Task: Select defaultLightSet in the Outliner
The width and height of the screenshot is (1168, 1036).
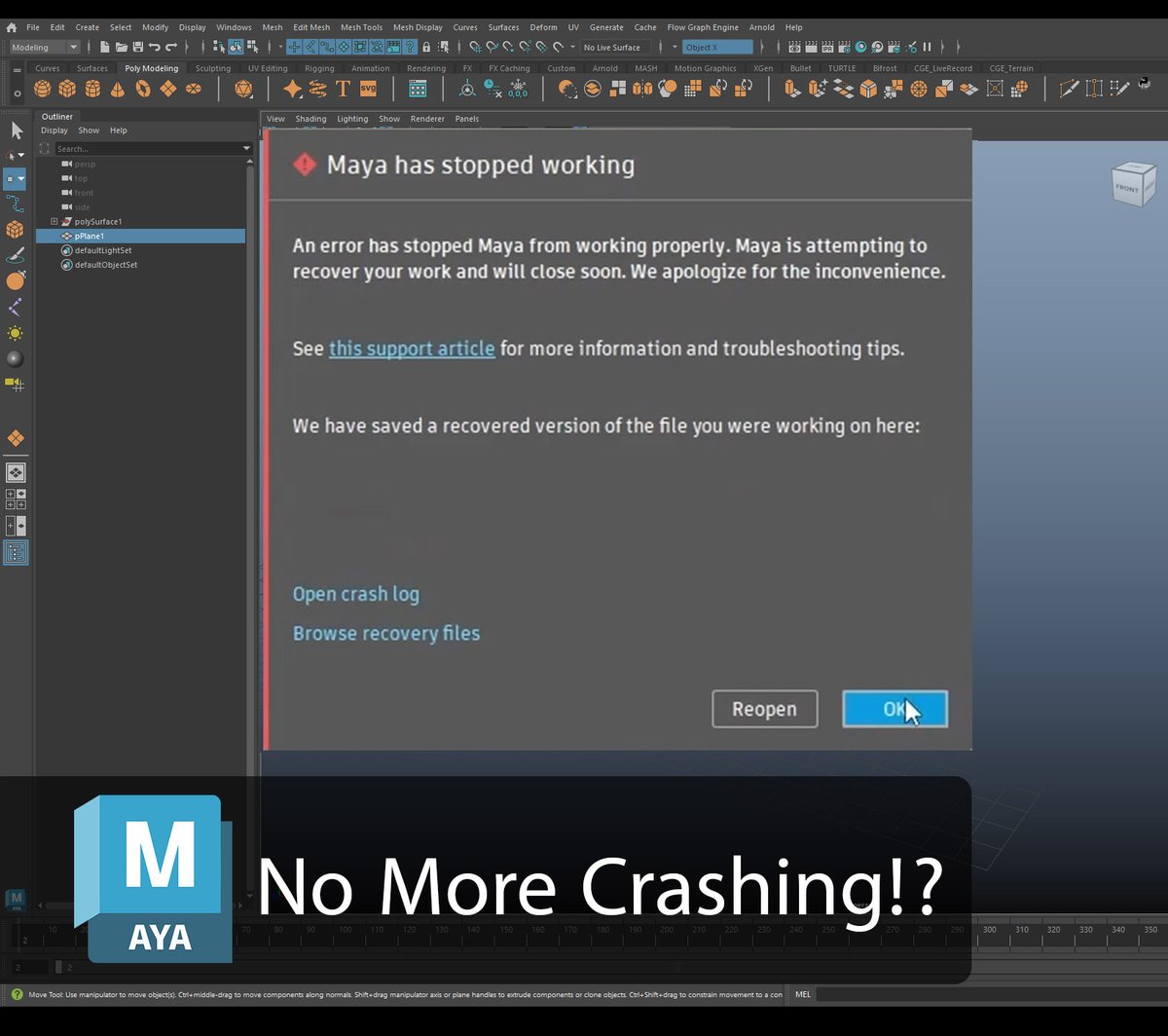Action: 103,250
